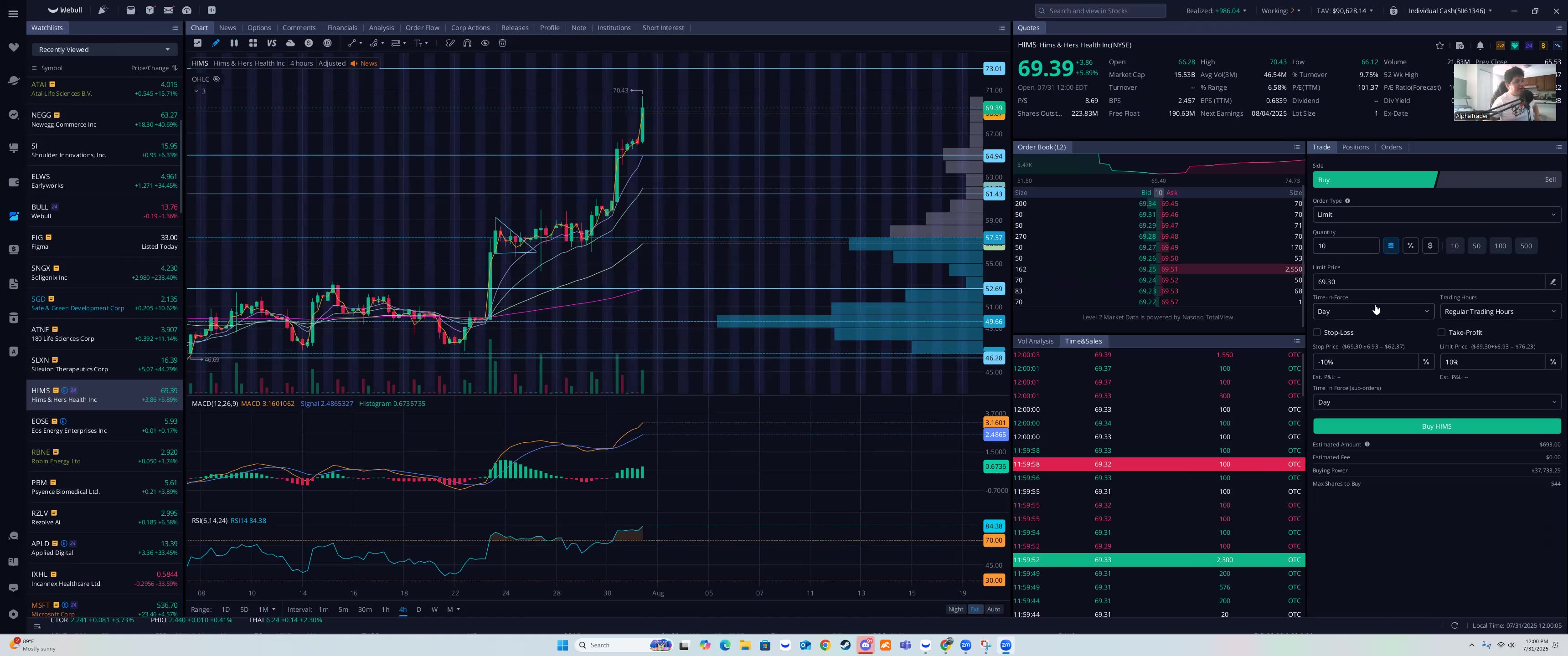
Task: Set a price alert with the bell icon
Action: 1480,46
